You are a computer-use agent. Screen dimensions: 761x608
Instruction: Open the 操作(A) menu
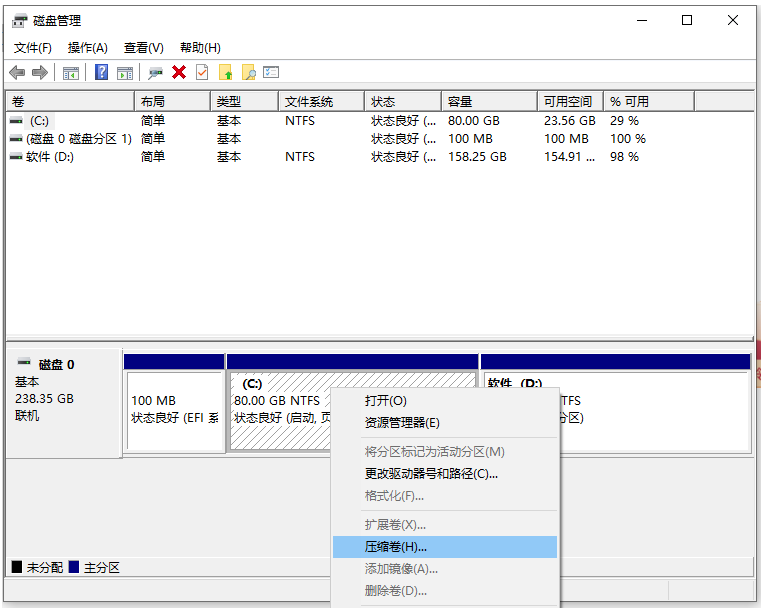pyautogui.click(x=87, y=48)
